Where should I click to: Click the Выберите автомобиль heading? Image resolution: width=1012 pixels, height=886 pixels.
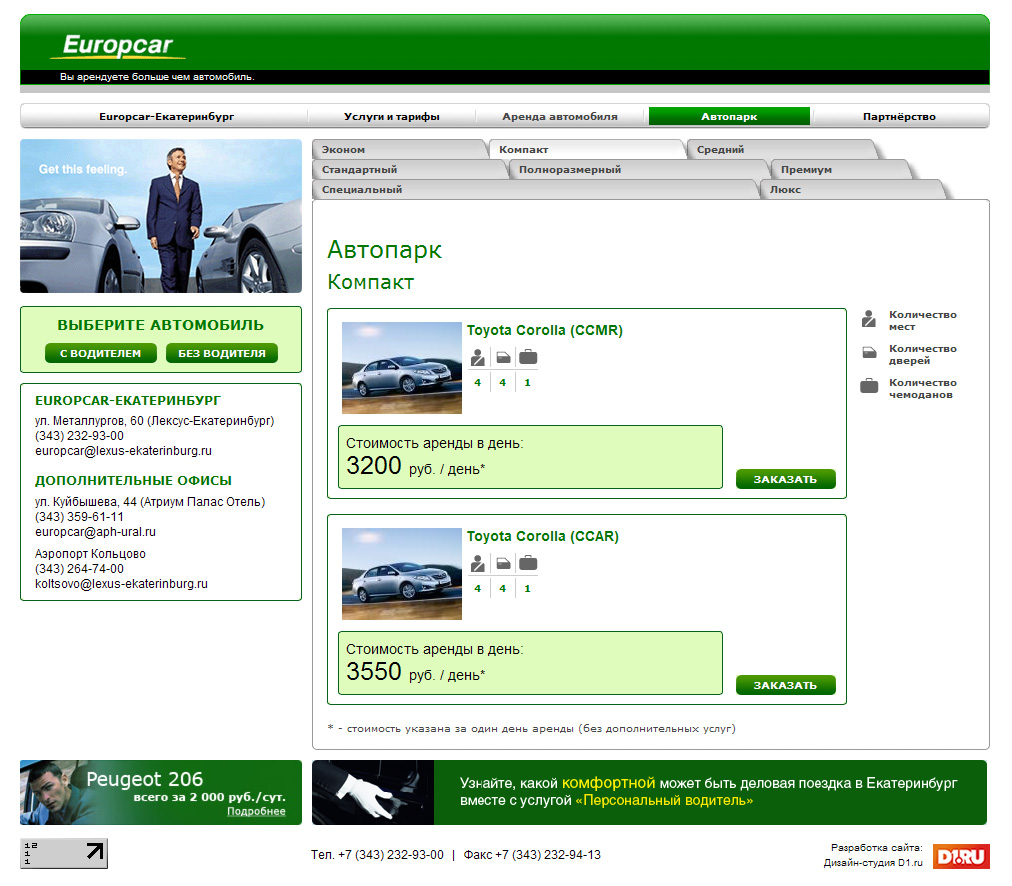point(161,325)
